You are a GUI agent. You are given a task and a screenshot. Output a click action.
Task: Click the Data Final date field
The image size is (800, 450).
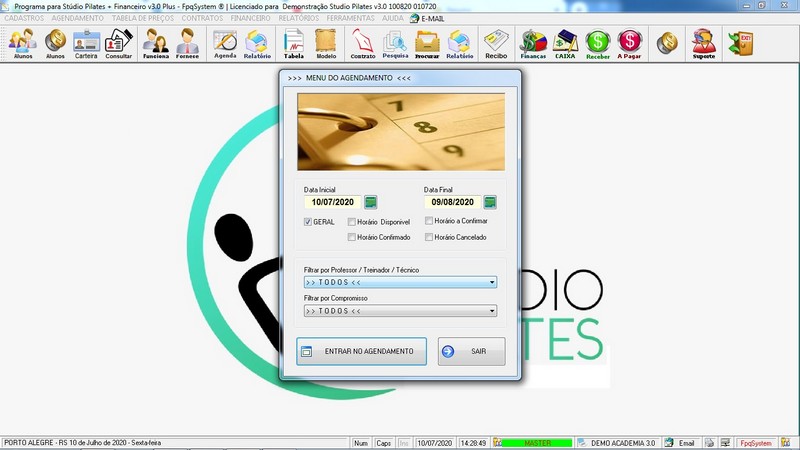coord(453,202)
